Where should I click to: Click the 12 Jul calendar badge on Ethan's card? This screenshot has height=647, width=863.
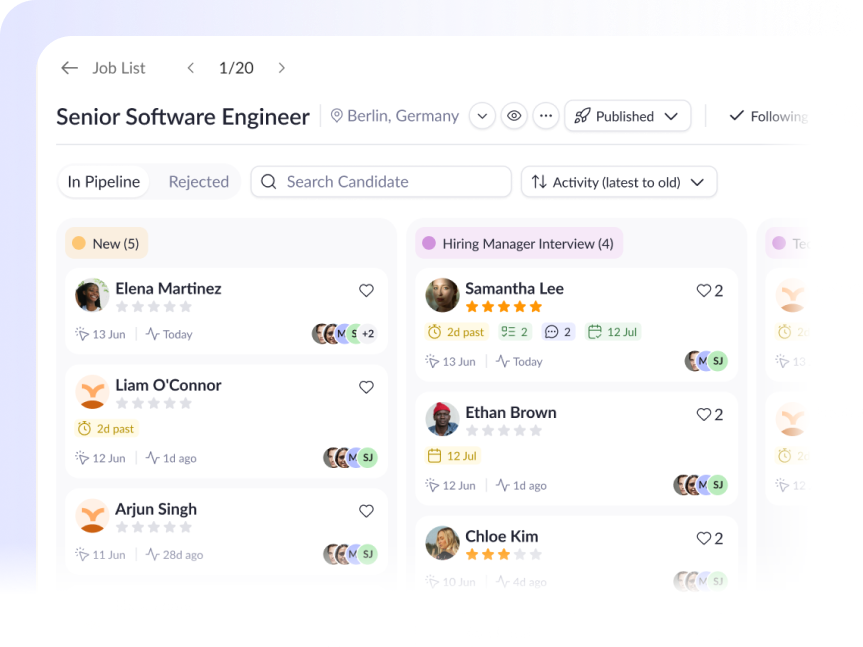click(x=452, y=456)
